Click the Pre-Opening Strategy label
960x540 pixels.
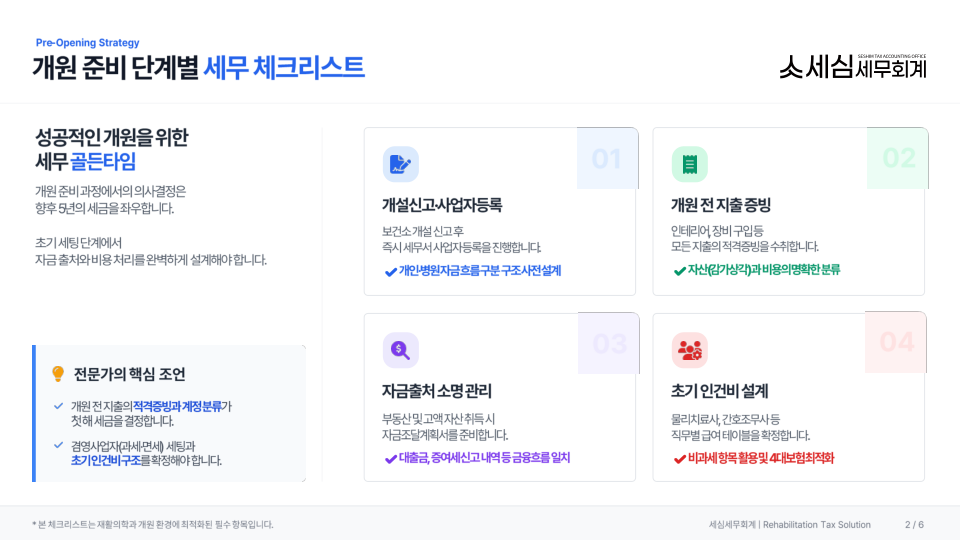pyautogui.click(x=88, y=43)
